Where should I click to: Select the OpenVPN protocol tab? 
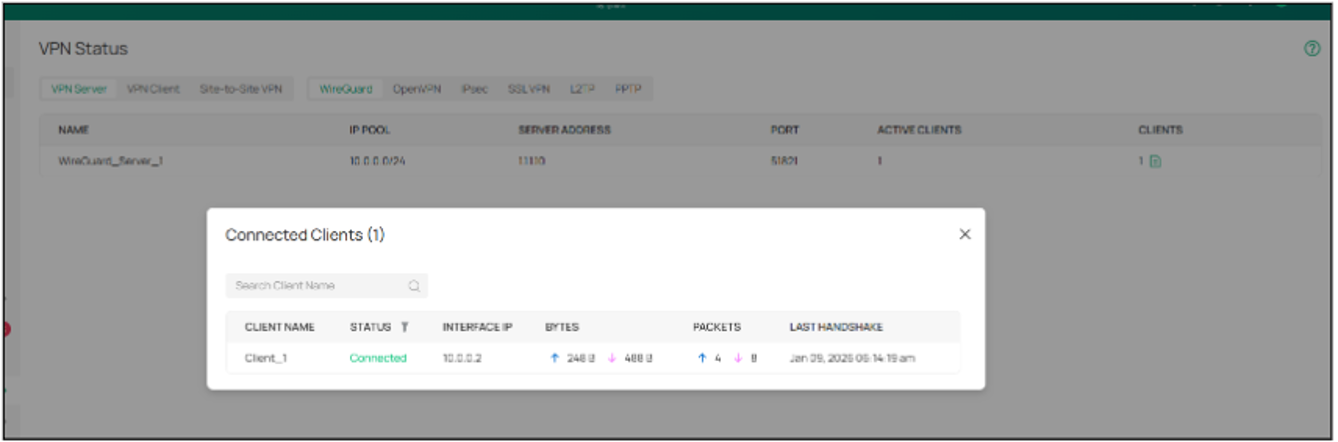[417, 89]
